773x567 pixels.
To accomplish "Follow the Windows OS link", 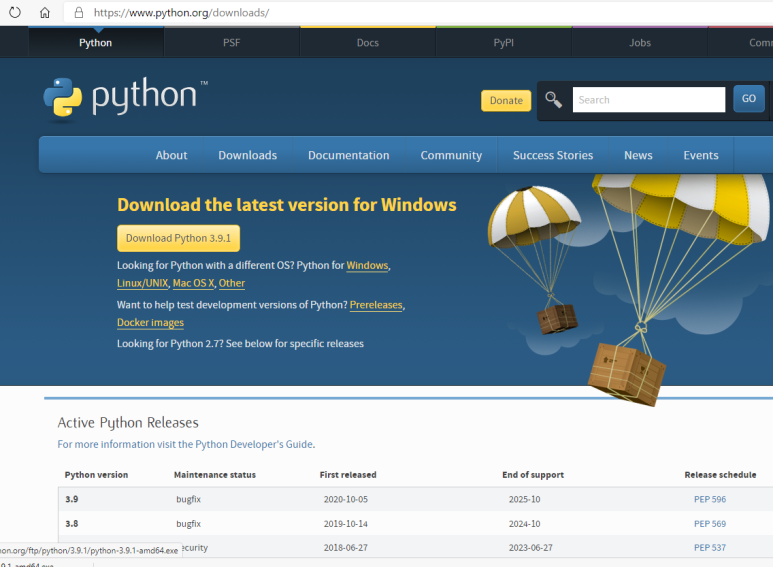I will 367,265.
